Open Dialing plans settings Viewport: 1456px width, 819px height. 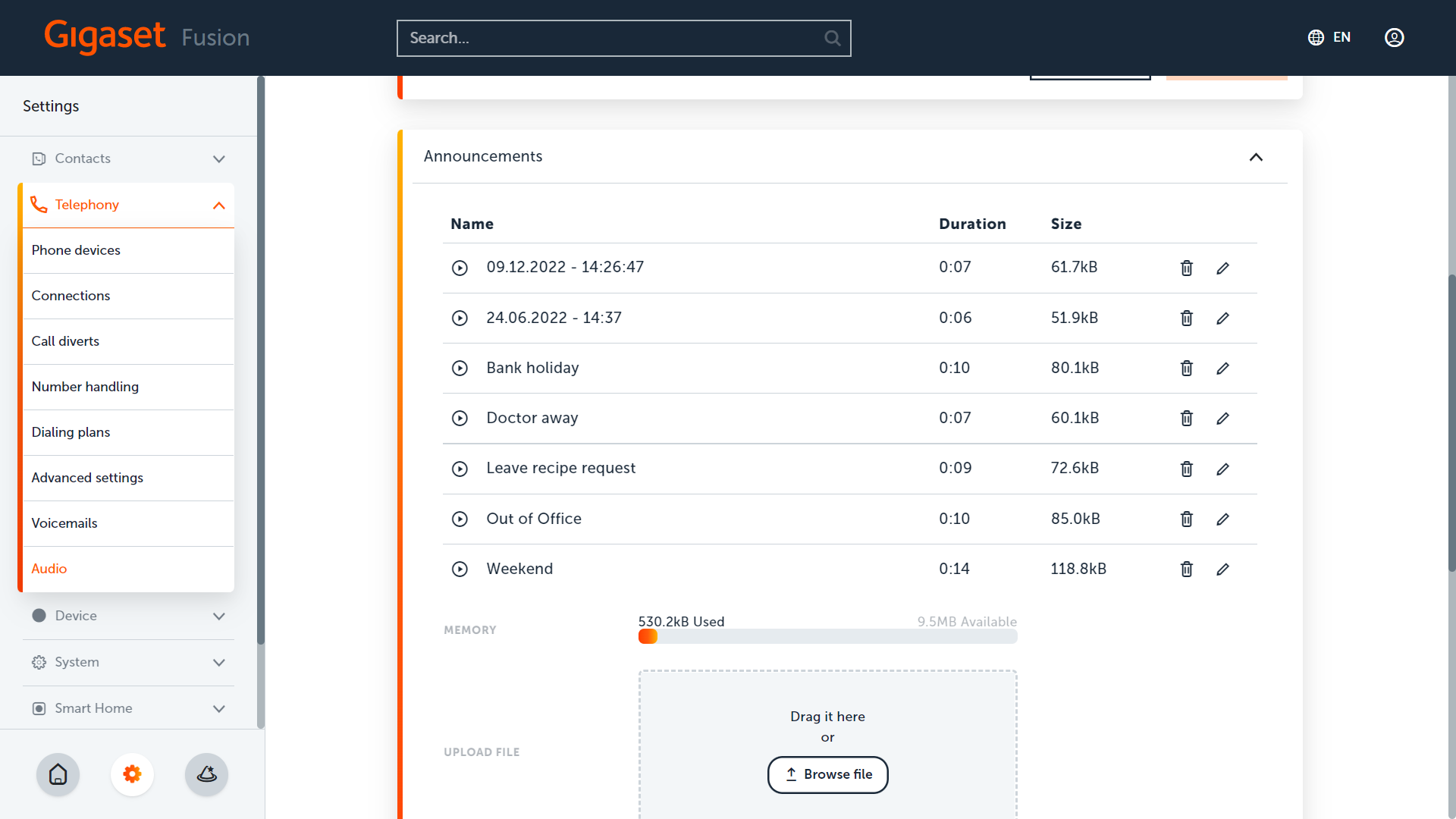128,432
